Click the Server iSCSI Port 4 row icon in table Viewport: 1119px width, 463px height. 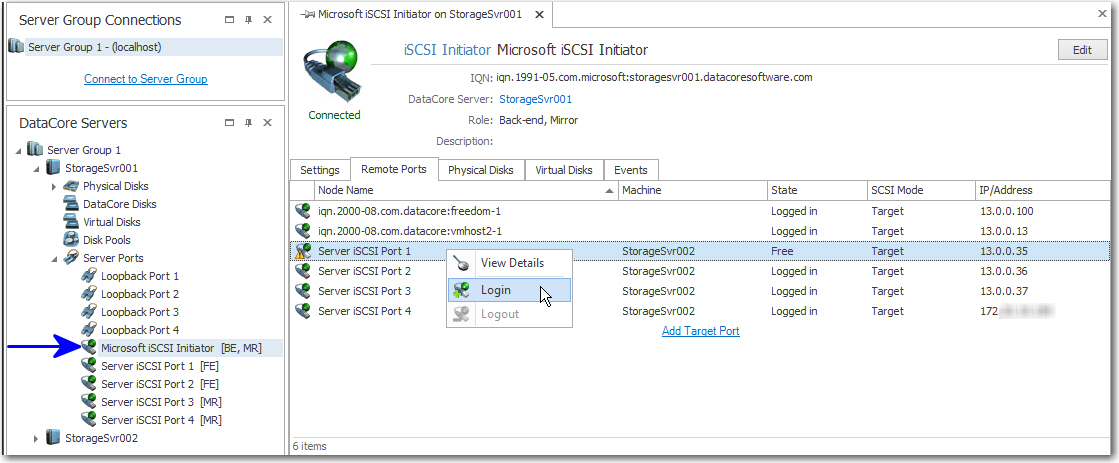click(x=303, y=311)
